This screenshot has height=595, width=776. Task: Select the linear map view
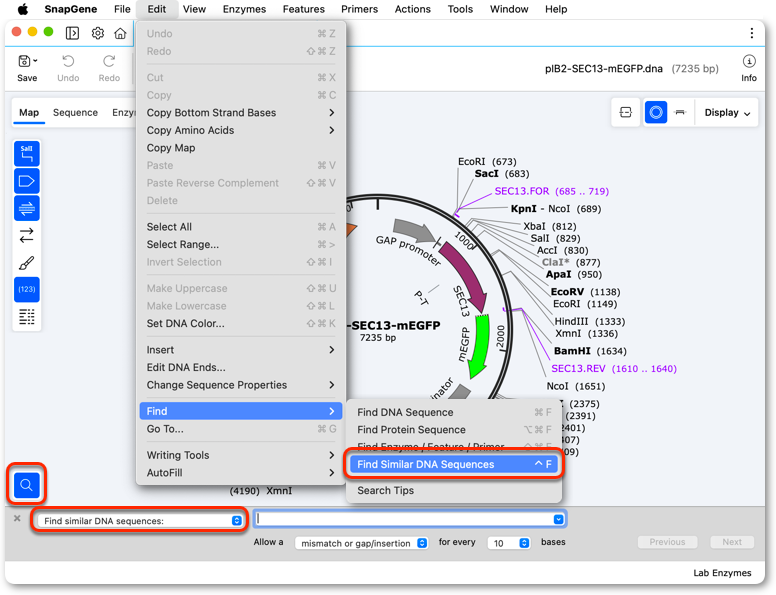[x=680, y=112]
